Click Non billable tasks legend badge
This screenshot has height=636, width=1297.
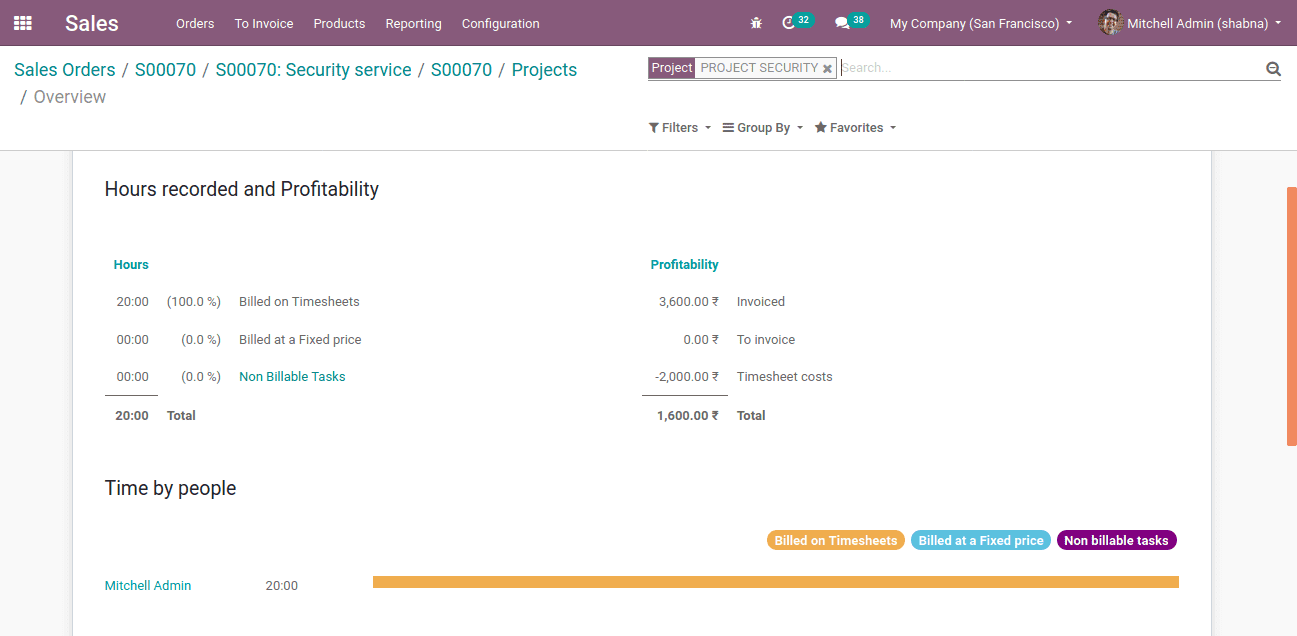[1116, 540]
